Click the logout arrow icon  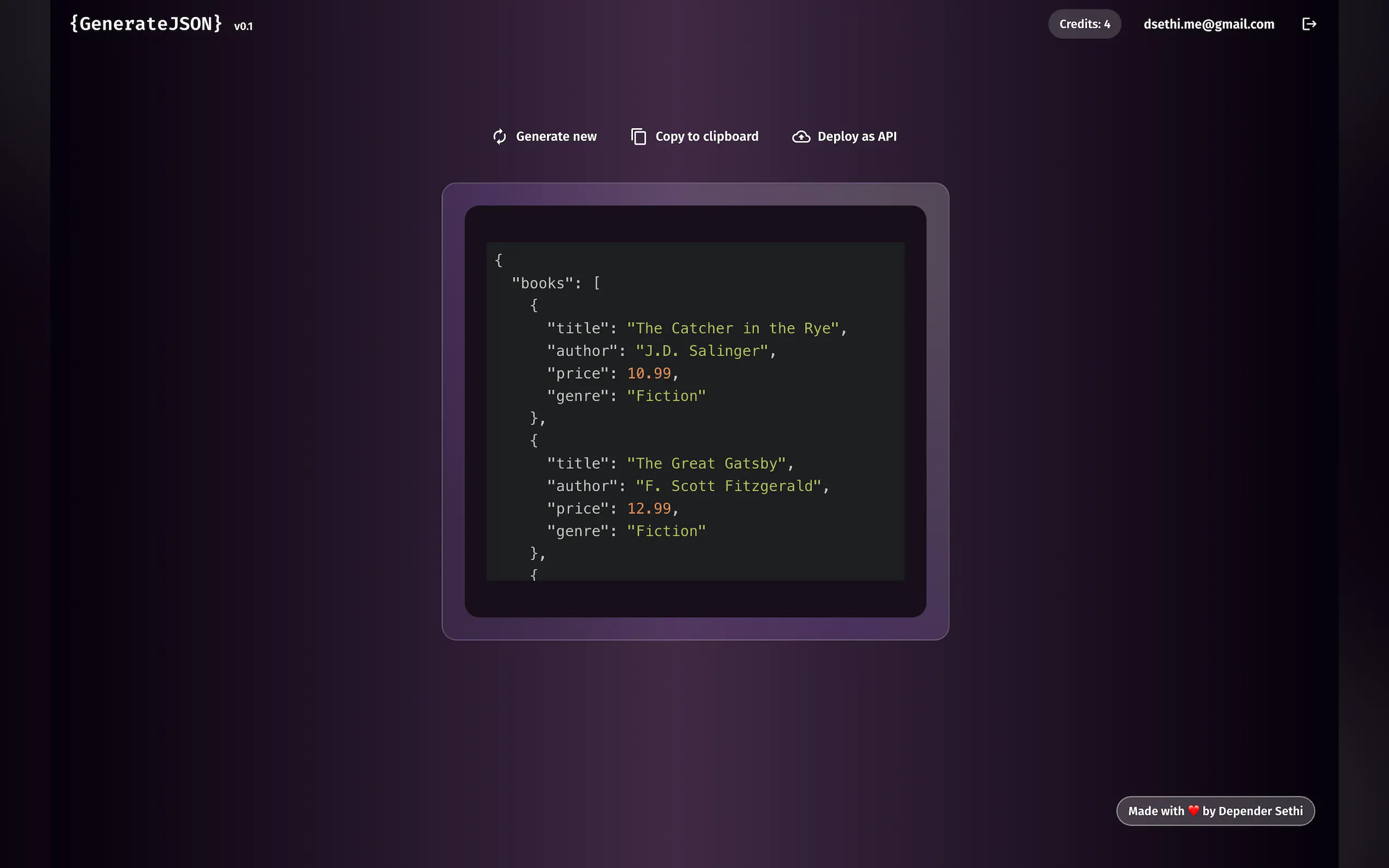coord(1309,24)
